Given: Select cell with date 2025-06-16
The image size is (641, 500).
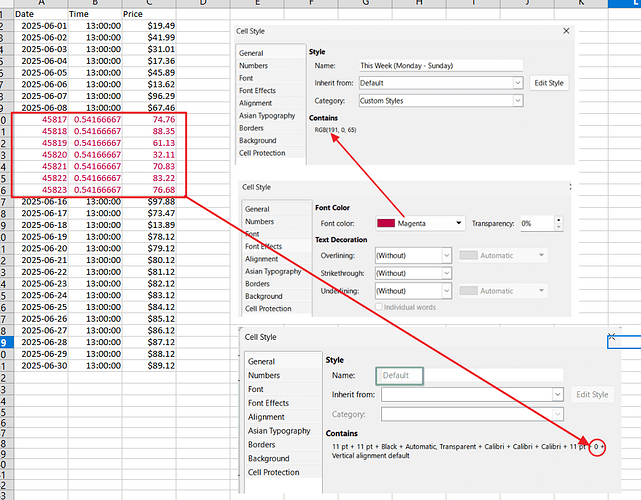Looking at the screenshot, I should click(x=41, y=202).
